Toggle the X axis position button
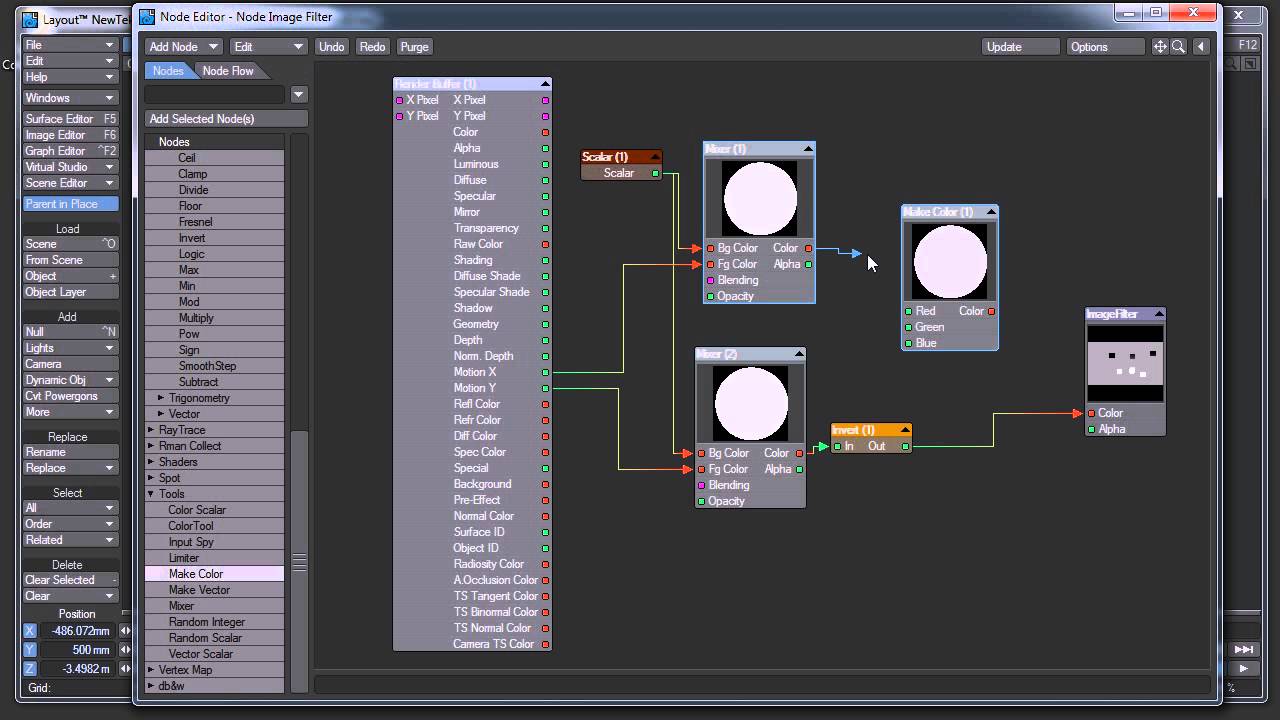This screenshot has height=720, width=1280. [x=30, y=631]
